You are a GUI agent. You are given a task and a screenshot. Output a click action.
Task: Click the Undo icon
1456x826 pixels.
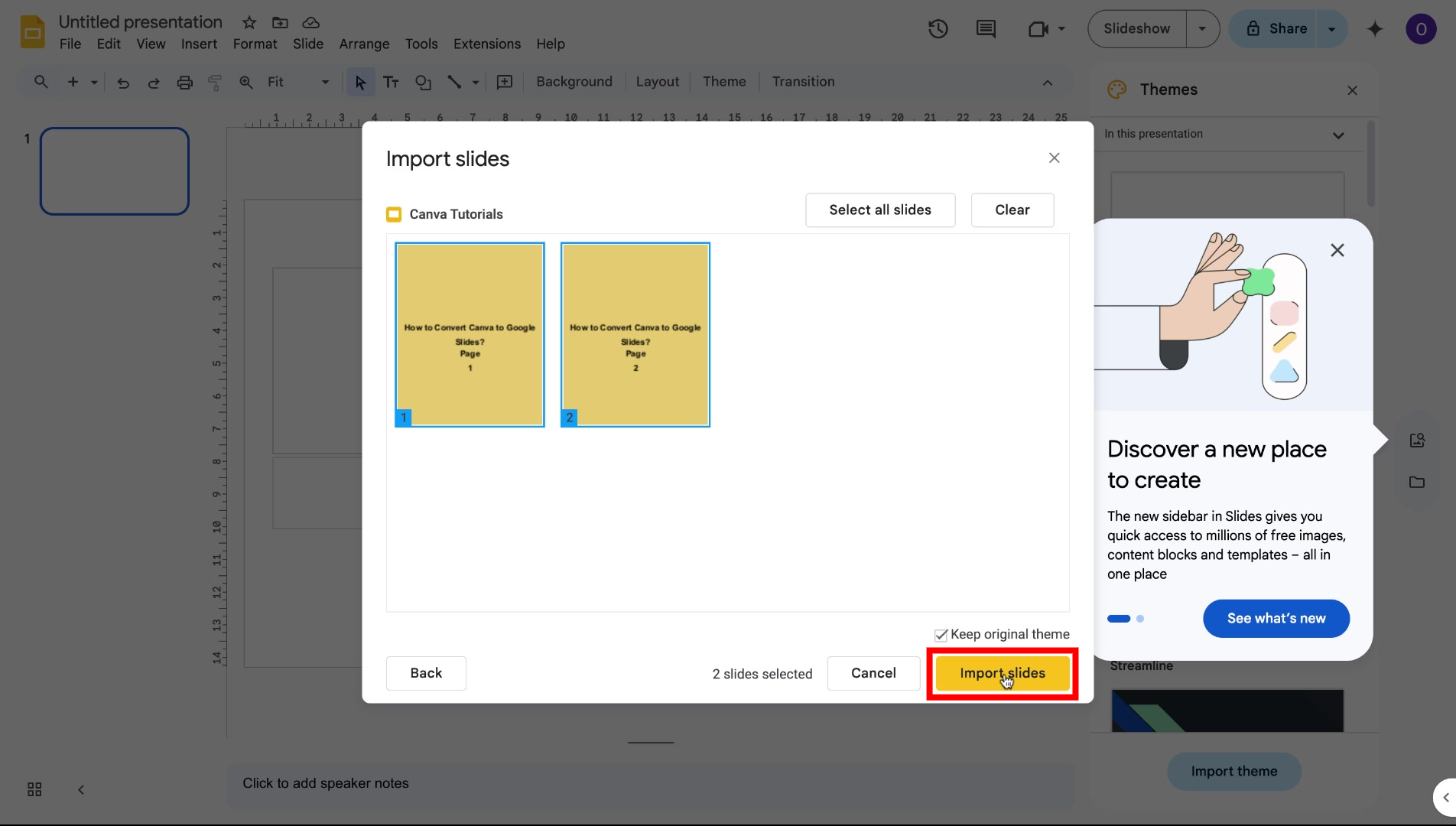122,82
